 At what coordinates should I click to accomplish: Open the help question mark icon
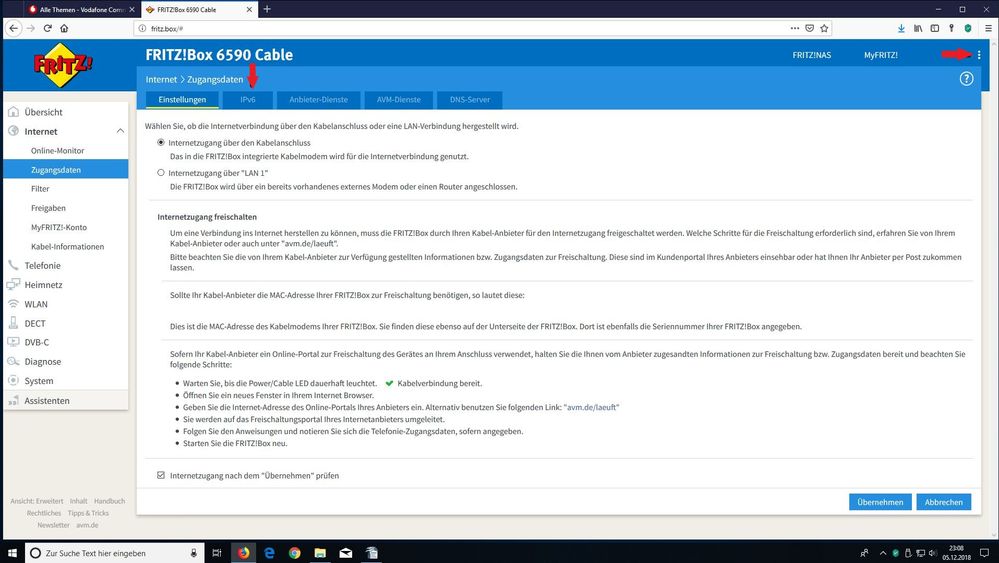[x=966, y=79]
